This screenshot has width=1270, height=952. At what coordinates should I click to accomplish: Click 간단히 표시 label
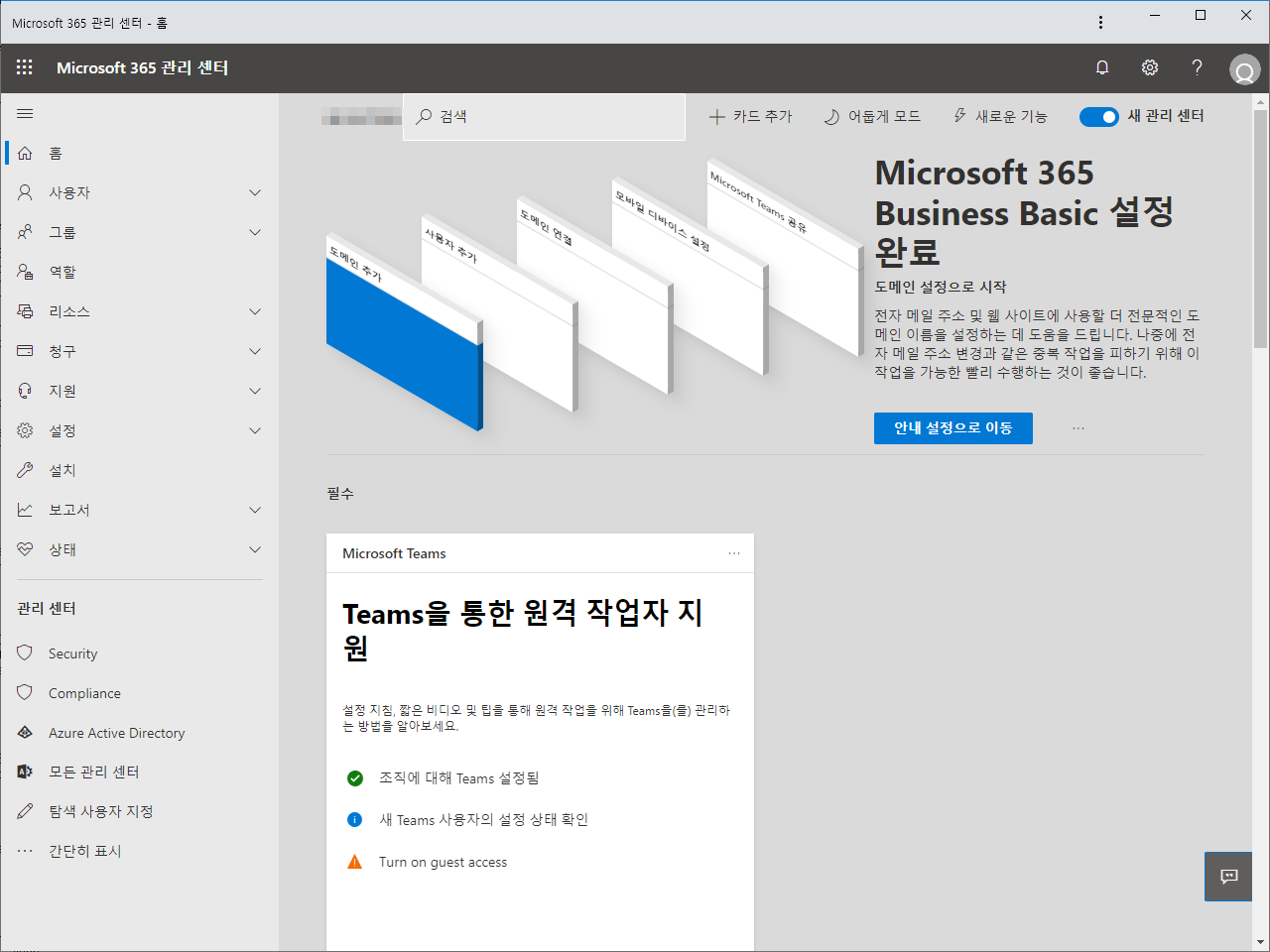85,851
